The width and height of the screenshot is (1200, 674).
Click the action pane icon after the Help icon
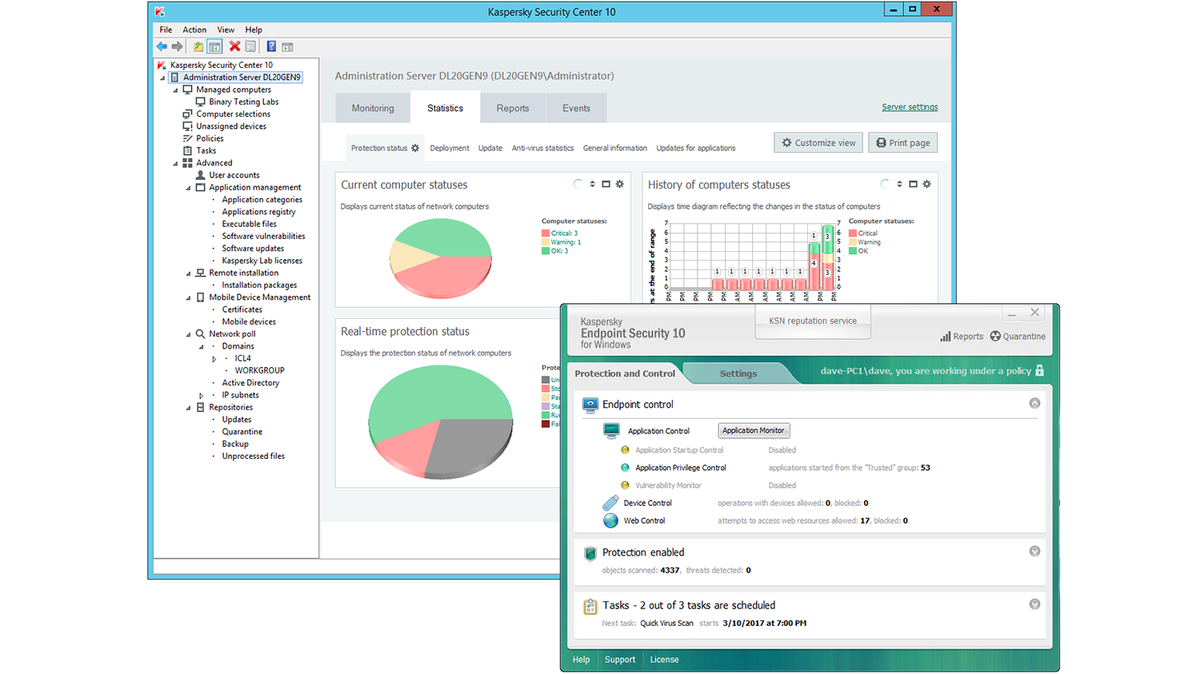tap(287, 46)
